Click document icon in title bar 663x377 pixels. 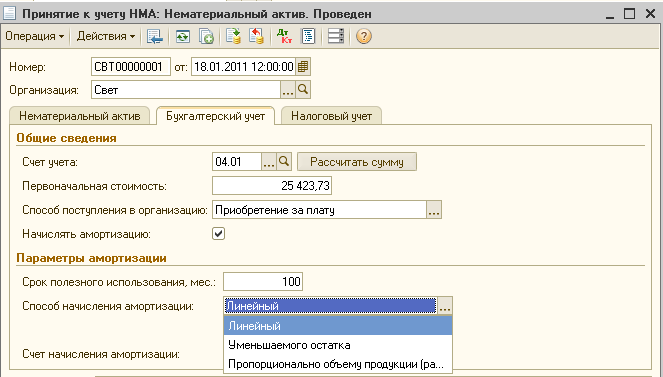pyautogui.click(x=10, y=13)
